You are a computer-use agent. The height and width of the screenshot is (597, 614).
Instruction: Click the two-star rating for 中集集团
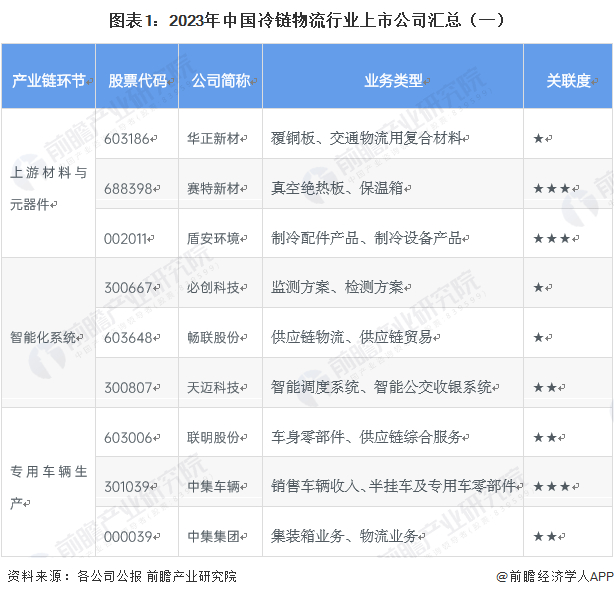[545, 536]
